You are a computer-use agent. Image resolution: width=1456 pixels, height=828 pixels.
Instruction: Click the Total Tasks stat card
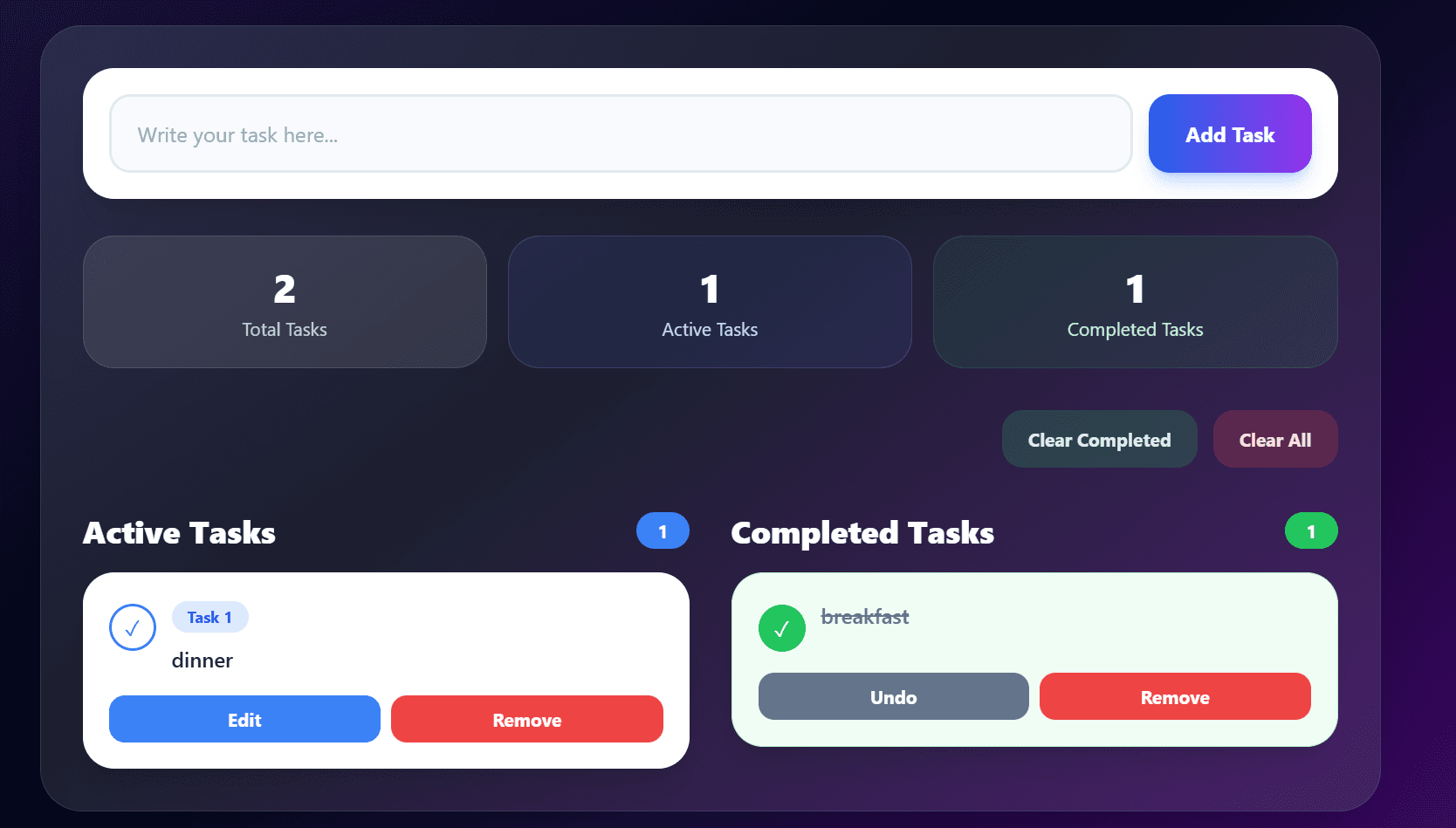(285, 302)
